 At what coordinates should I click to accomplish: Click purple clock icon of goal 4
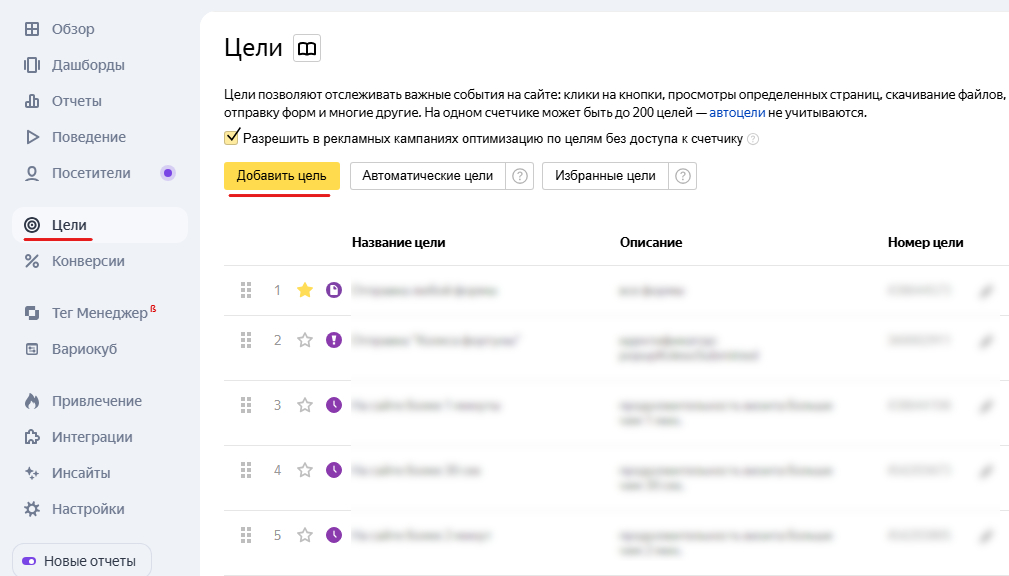click(334, 470)
